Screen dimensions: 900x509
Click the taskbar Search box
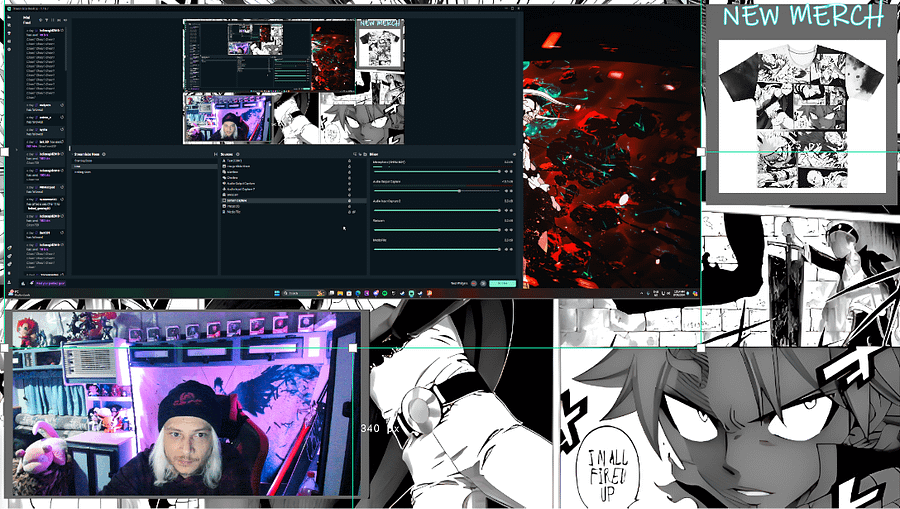click(304, 293)
